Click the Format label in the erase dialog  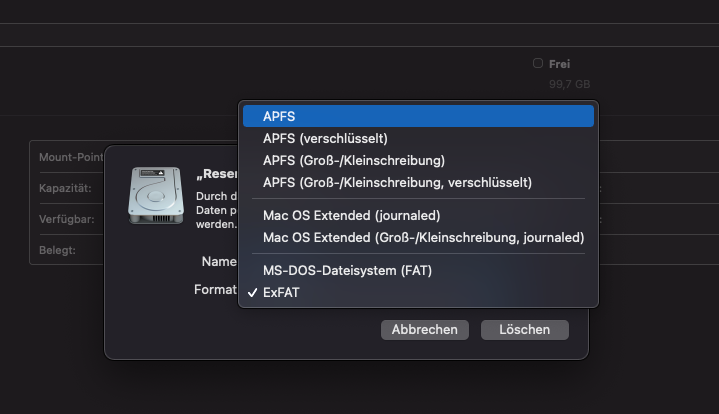point(213,289)
